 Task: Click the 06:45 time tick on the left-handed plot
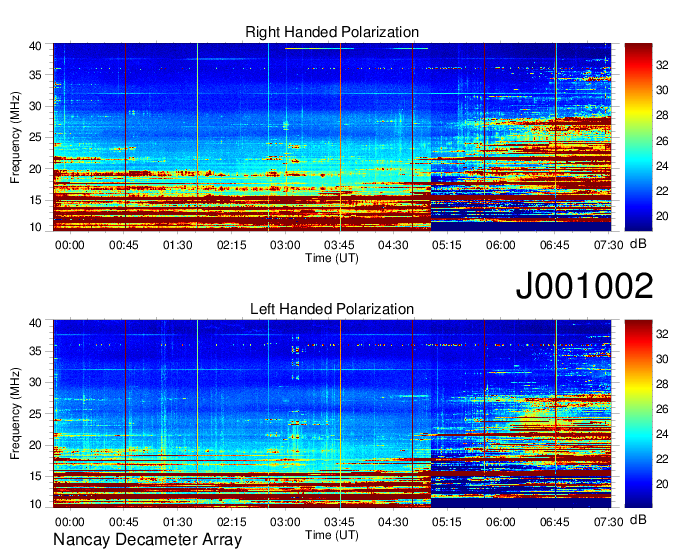555,522
